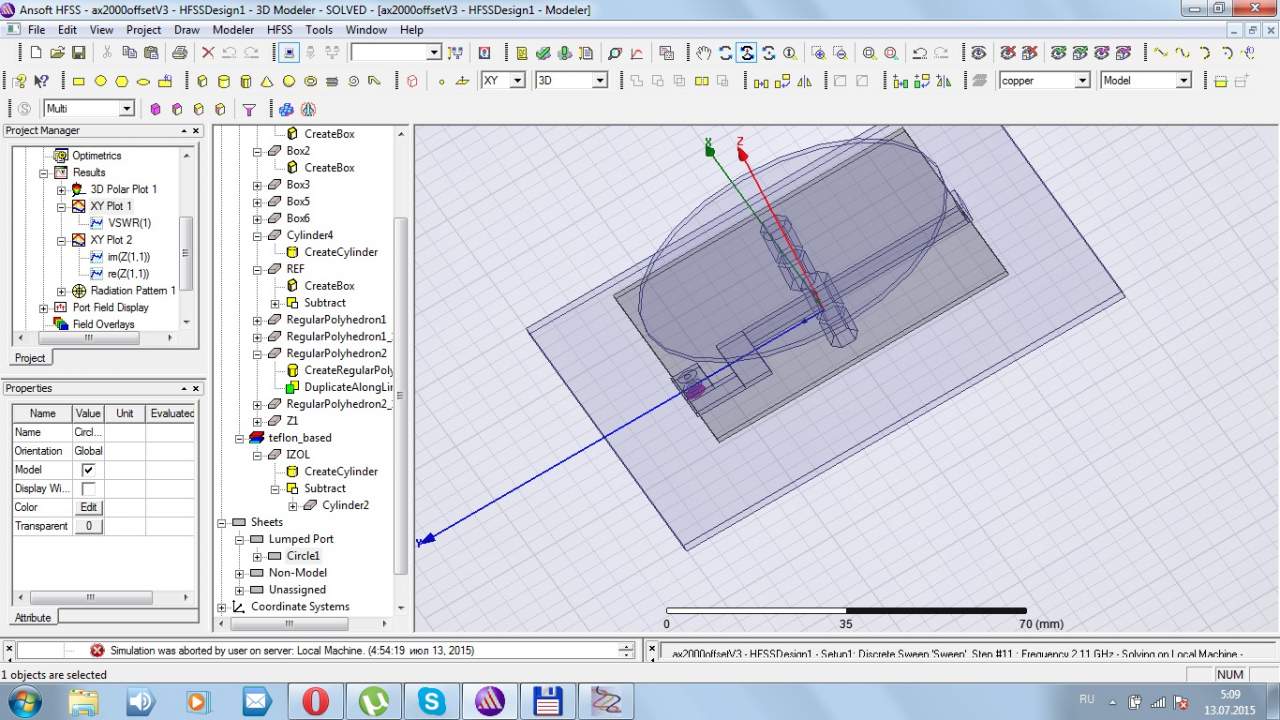Open the XY drawing plane dropdown
This screenshot has width=1280, height=720.
coord(517,81)
